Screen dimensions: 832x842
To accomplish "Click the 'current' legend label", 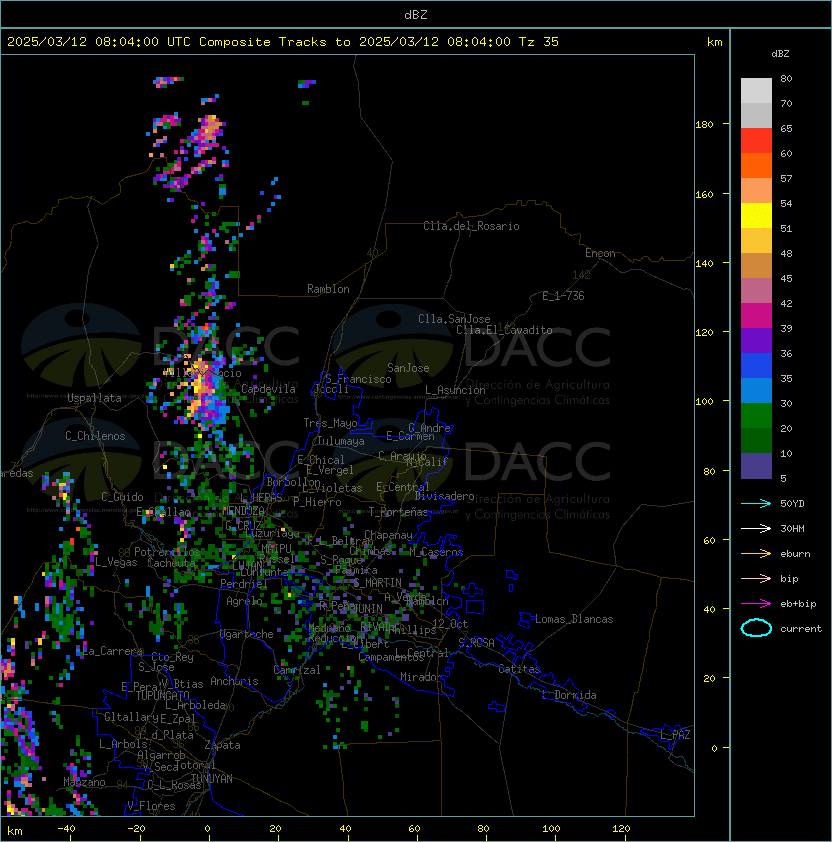I will click(x=801, y=629).
